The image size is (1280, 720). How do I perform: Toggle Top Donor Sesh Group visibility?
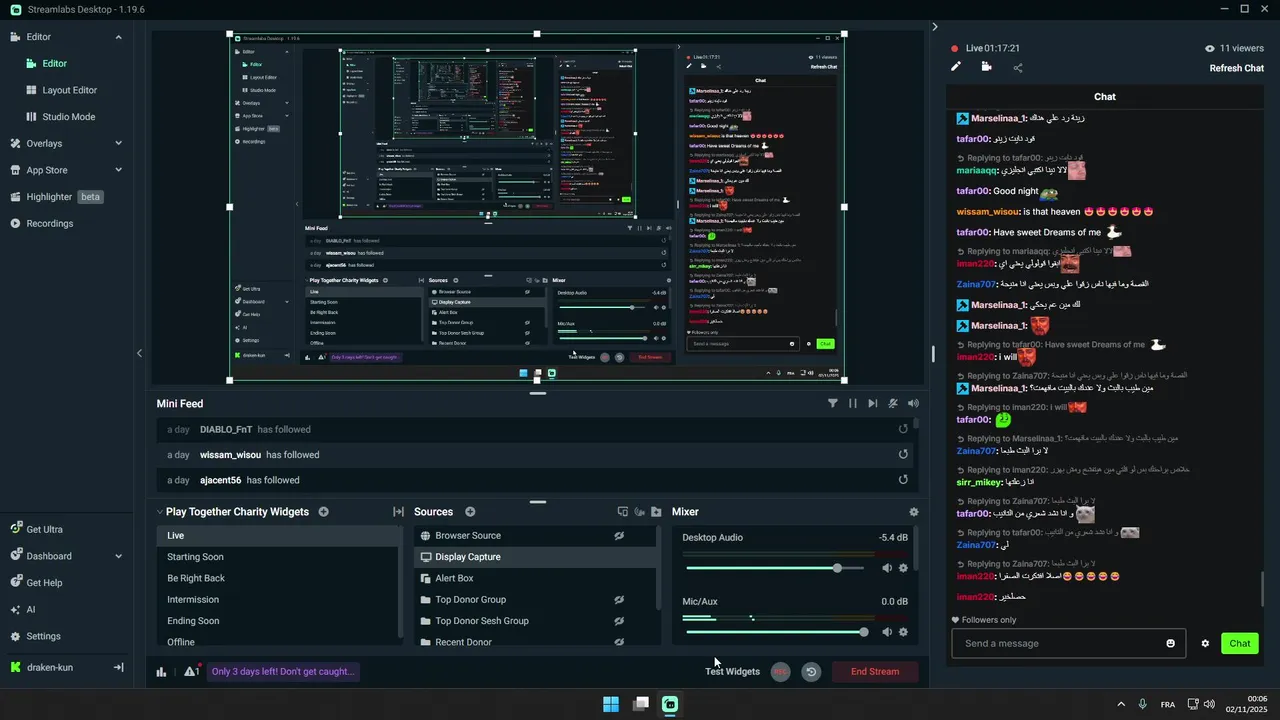click(619, 621)
